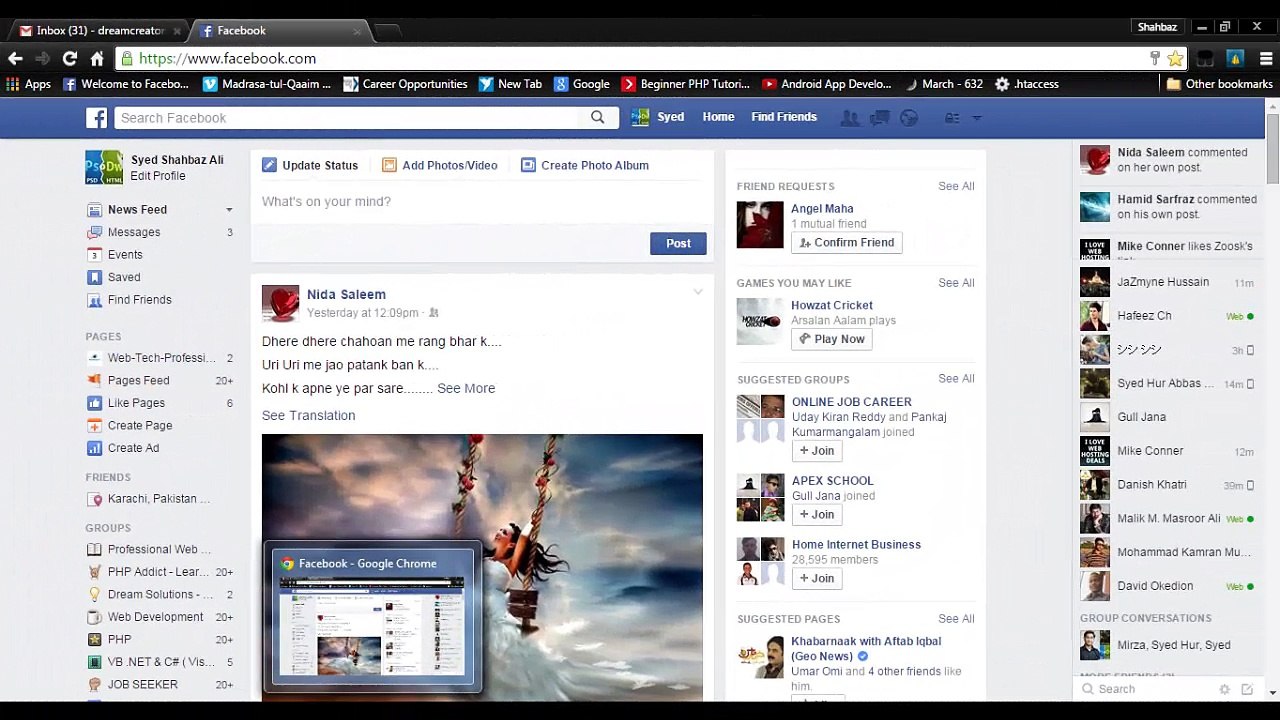The height and width of the screenshot is (720, 1280).
Task: Confirm Angel Maha's friend request
Action: 847,242
